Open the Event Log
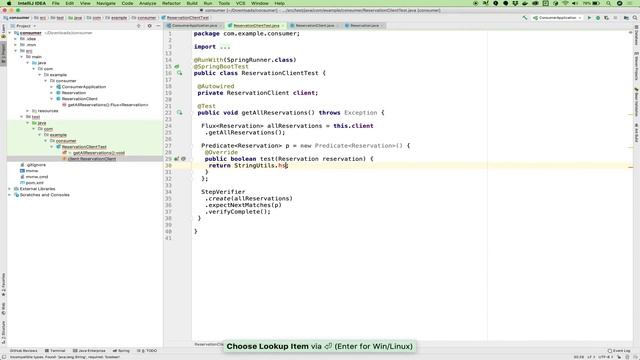 coord(619,351)
